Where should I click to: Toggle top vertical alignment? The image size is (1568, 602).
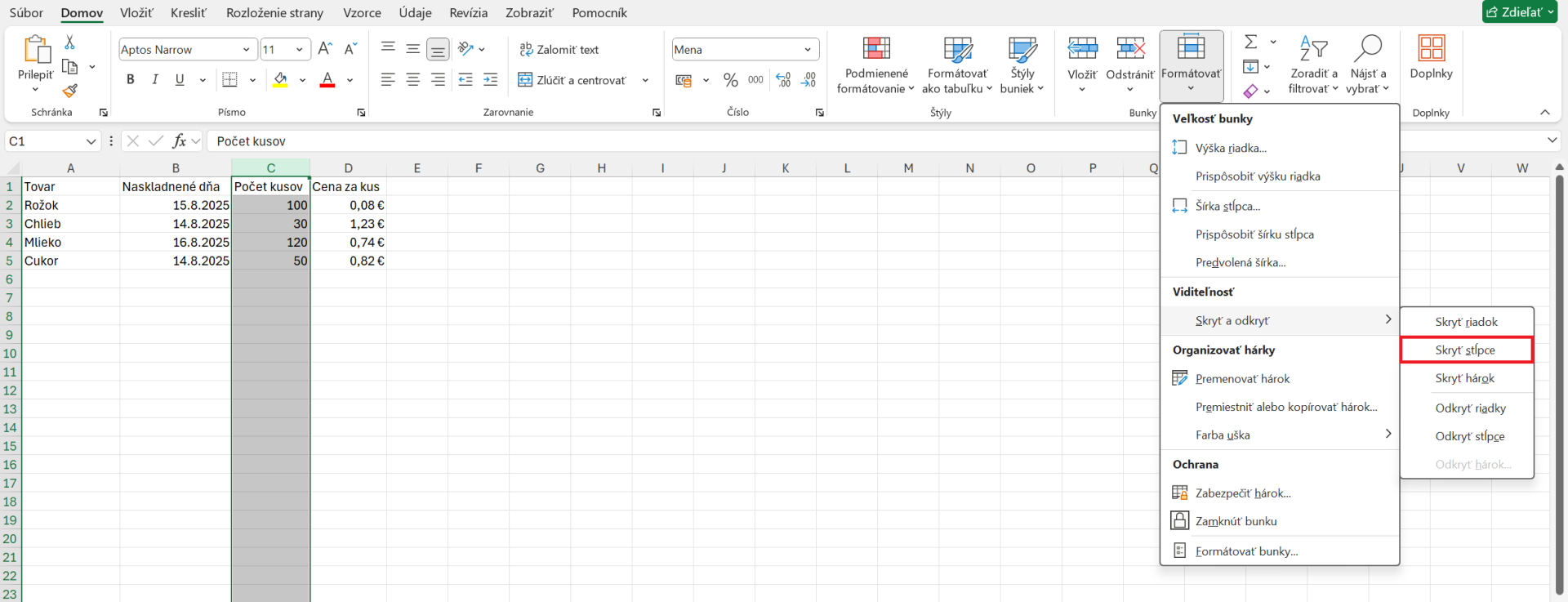coord(388,49)
